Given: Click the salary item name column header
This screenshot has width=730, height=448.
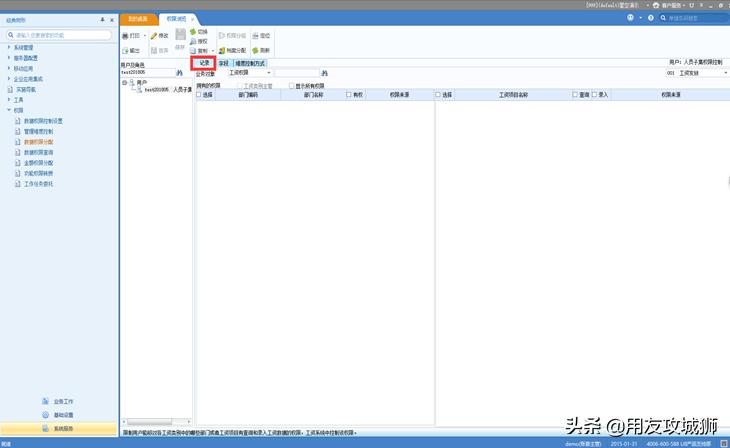Looking at the screenshot, I should [x=514, y=95].
